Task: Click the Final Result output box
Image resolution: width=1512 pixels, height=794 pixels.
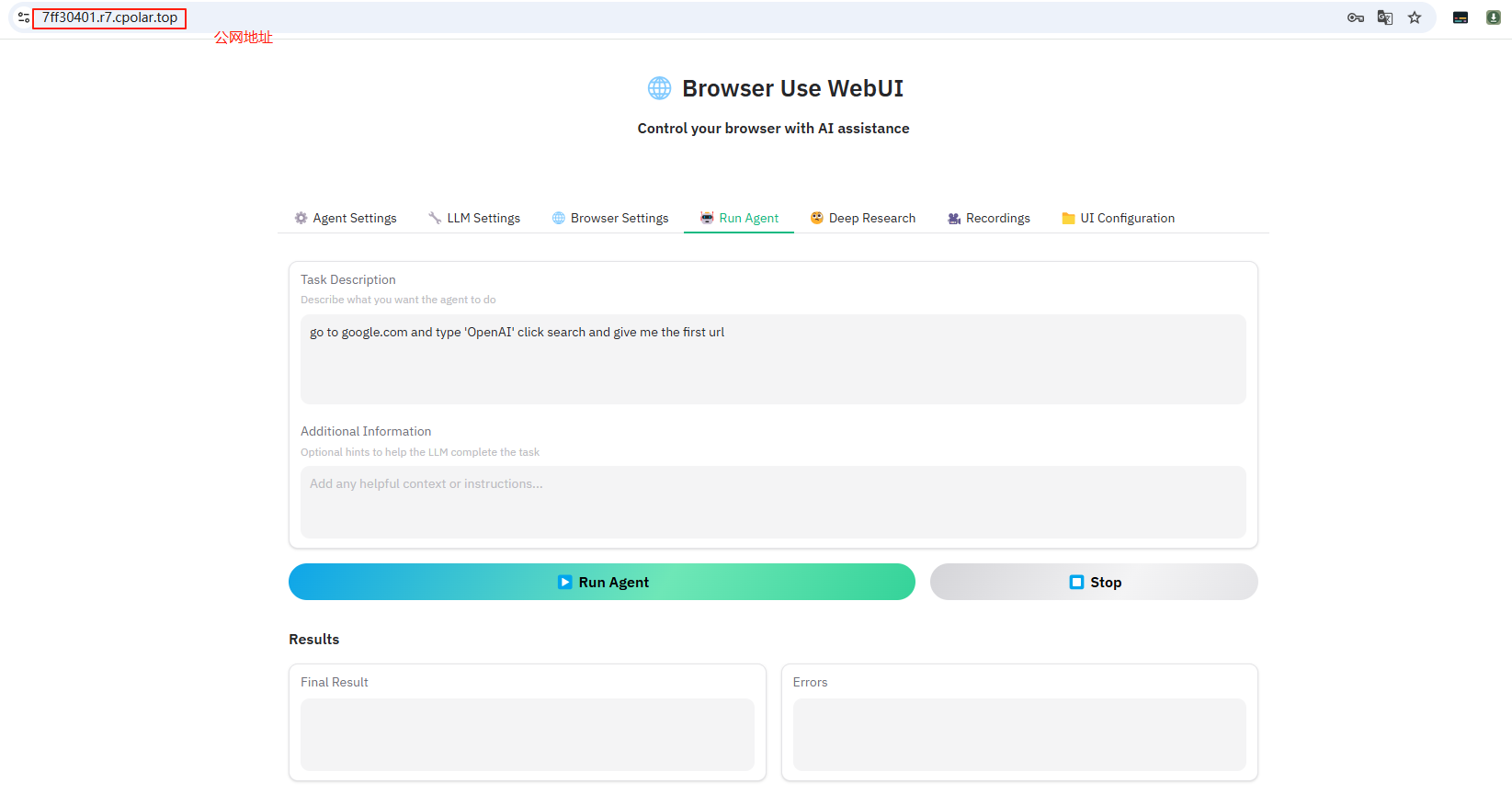Action: click(527, 734)
